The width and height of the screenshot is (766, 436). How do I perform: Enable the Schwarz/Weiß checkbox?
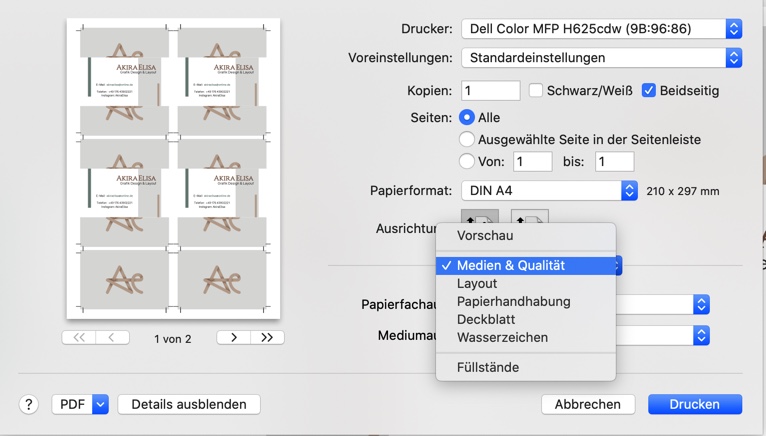click(536, 90)
